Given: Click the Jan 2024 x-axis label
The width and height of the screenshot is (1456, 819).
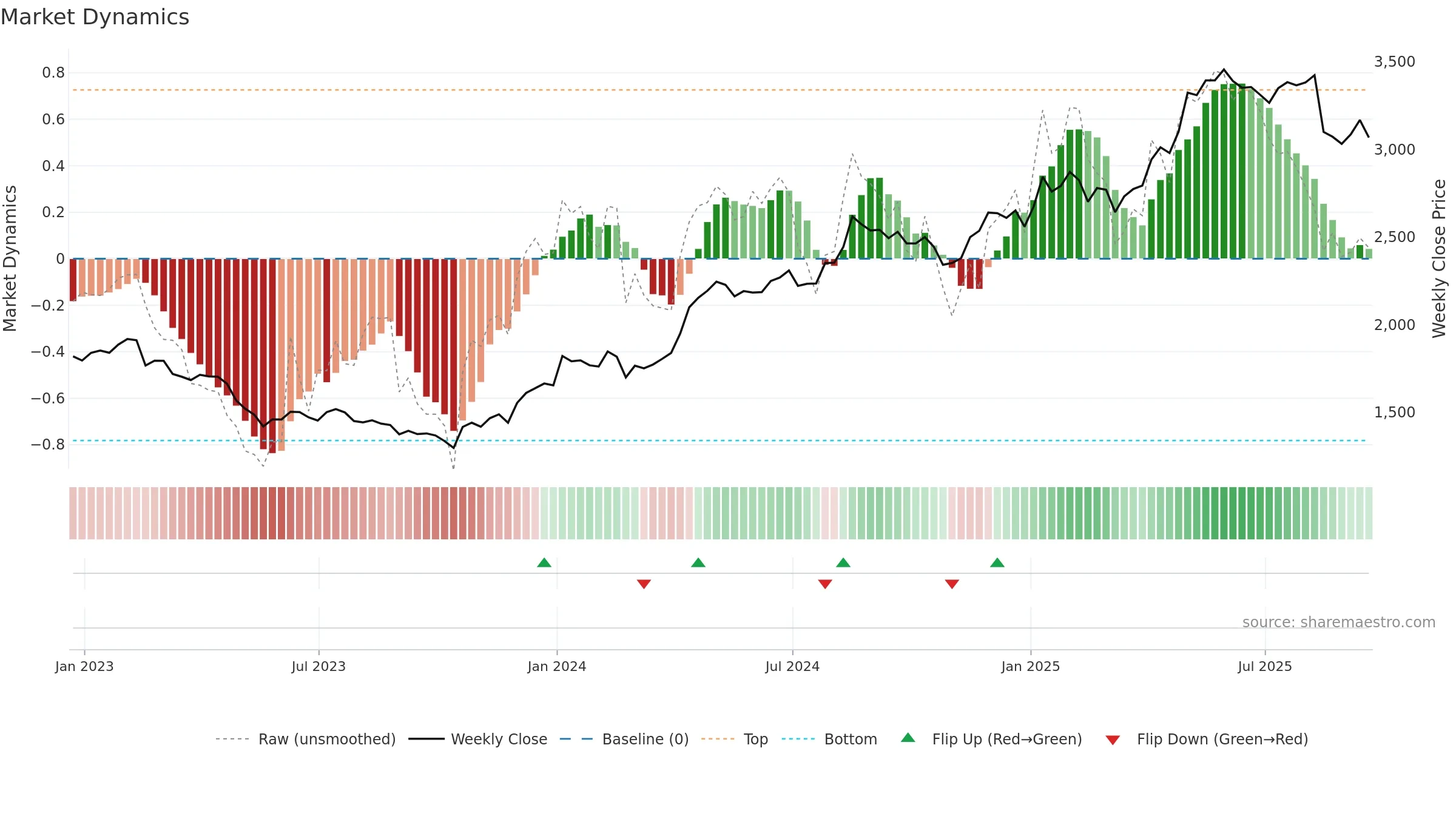Looking at the screenshot, I should coord(557,666).
